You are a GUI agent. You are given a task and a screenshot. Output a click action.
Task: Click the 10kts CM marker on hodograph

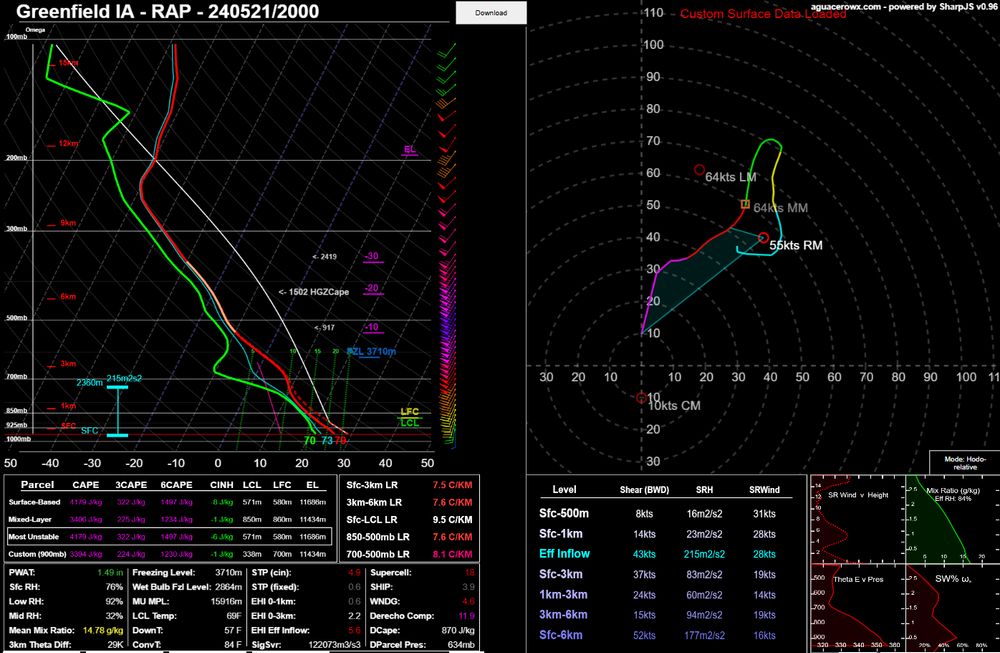[x=642, y=398]
